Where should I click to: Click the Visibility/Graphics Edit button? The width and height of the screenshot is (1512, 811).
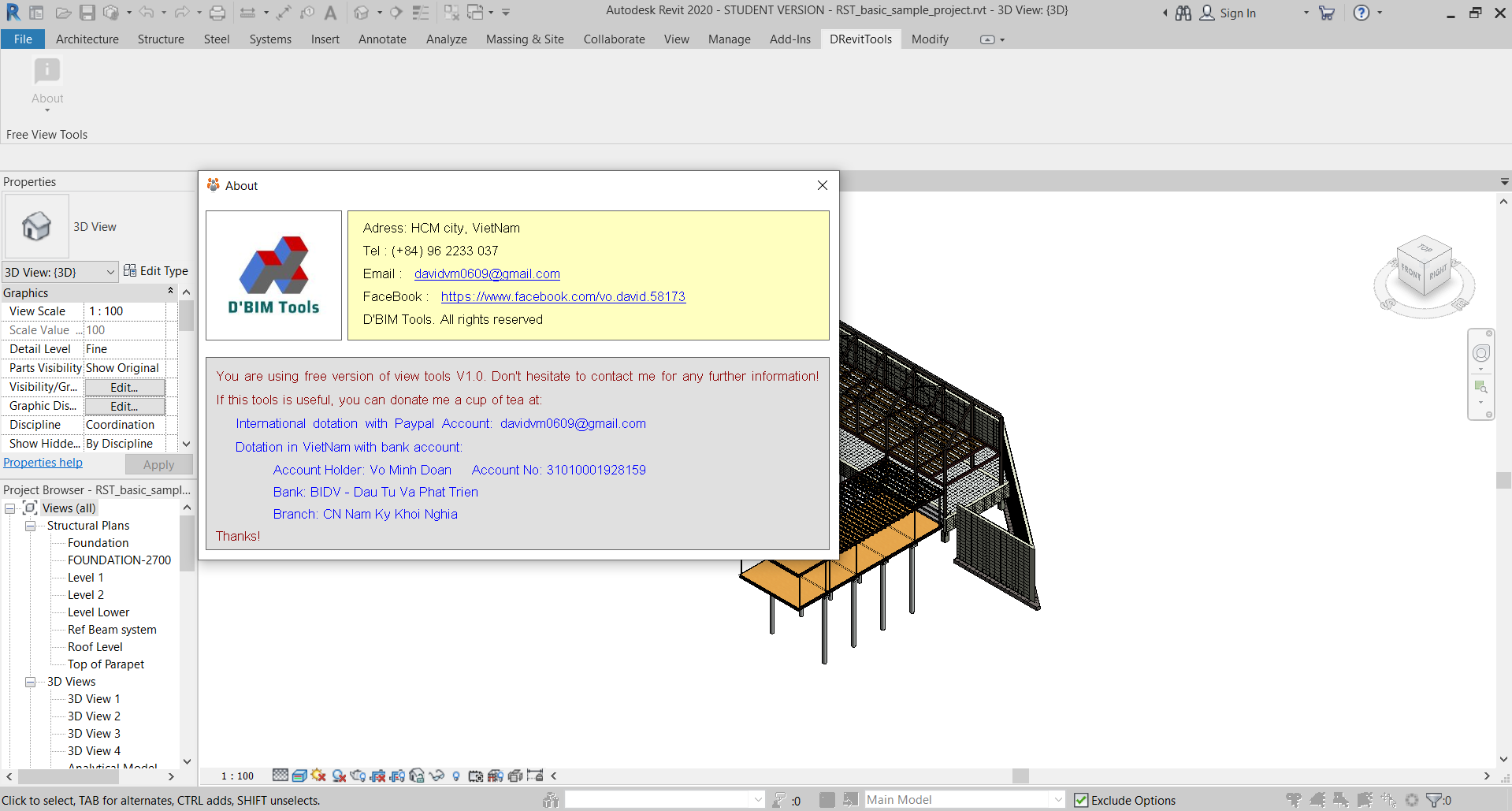[124, 387]
